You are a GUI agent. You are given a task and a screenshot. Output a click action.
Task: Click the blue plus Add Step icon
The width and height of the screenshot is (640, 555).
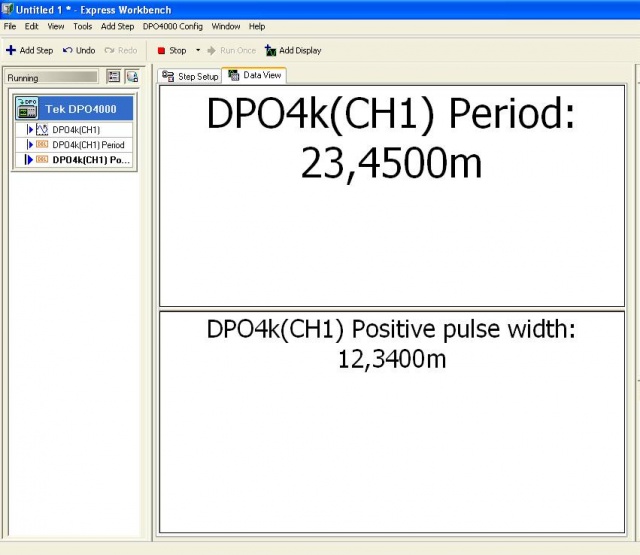(11, 50)
